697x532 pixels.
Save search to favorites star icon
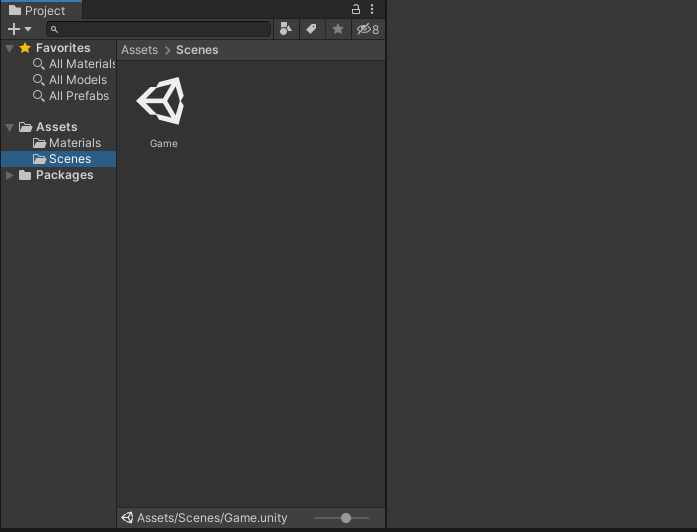point(338,29)
